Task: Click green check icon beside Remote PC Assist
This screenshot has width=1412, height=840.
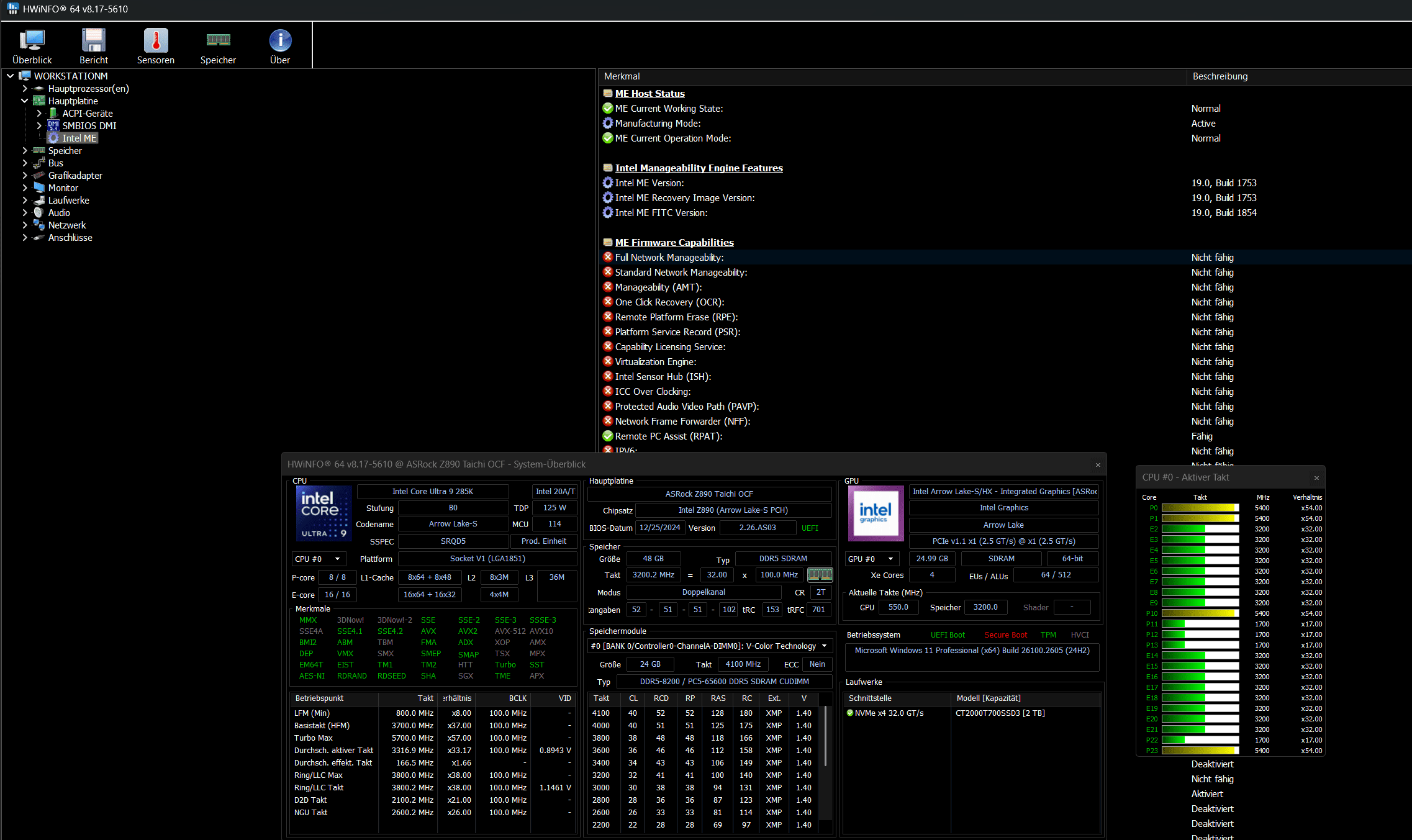Action: (608, 436)
